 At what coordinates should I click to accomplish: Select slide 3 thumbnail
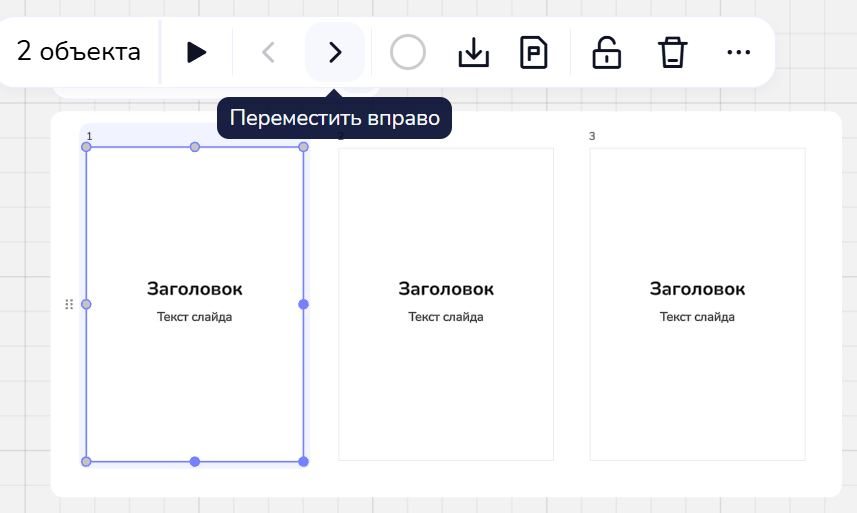point(697,304)
